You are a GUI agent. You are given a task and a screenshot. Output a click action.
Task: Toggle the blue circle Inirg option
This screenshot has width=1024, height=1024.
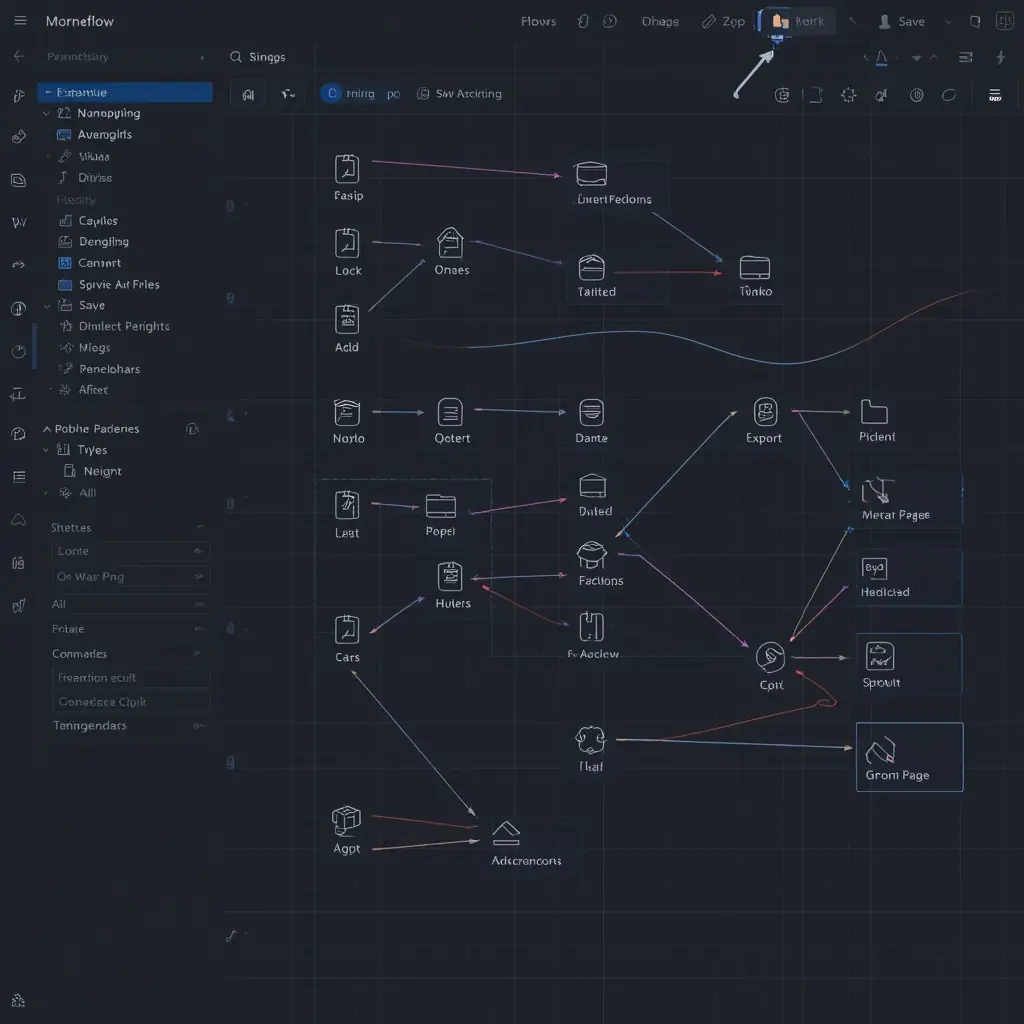coord(331,94)
